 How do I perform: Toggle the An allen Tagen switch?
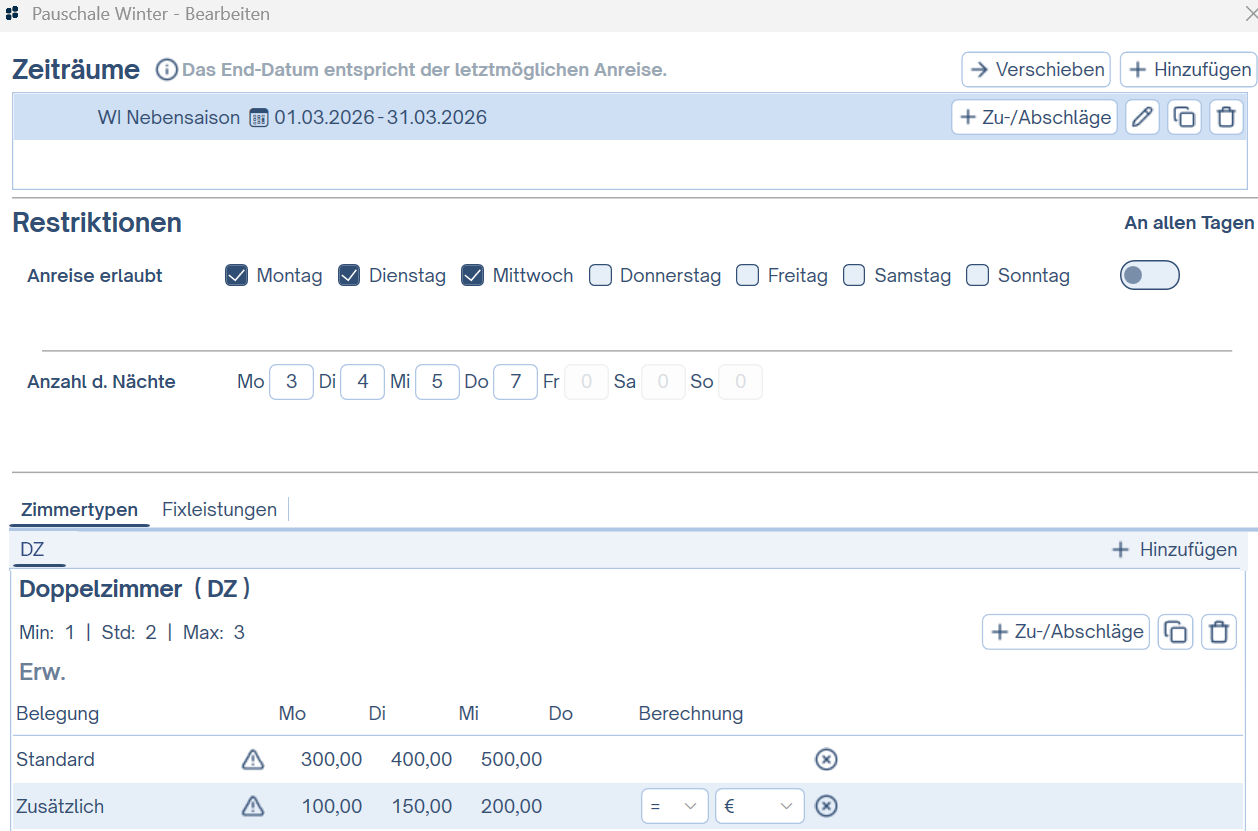pyautogui.click(x=1149, y=275)
